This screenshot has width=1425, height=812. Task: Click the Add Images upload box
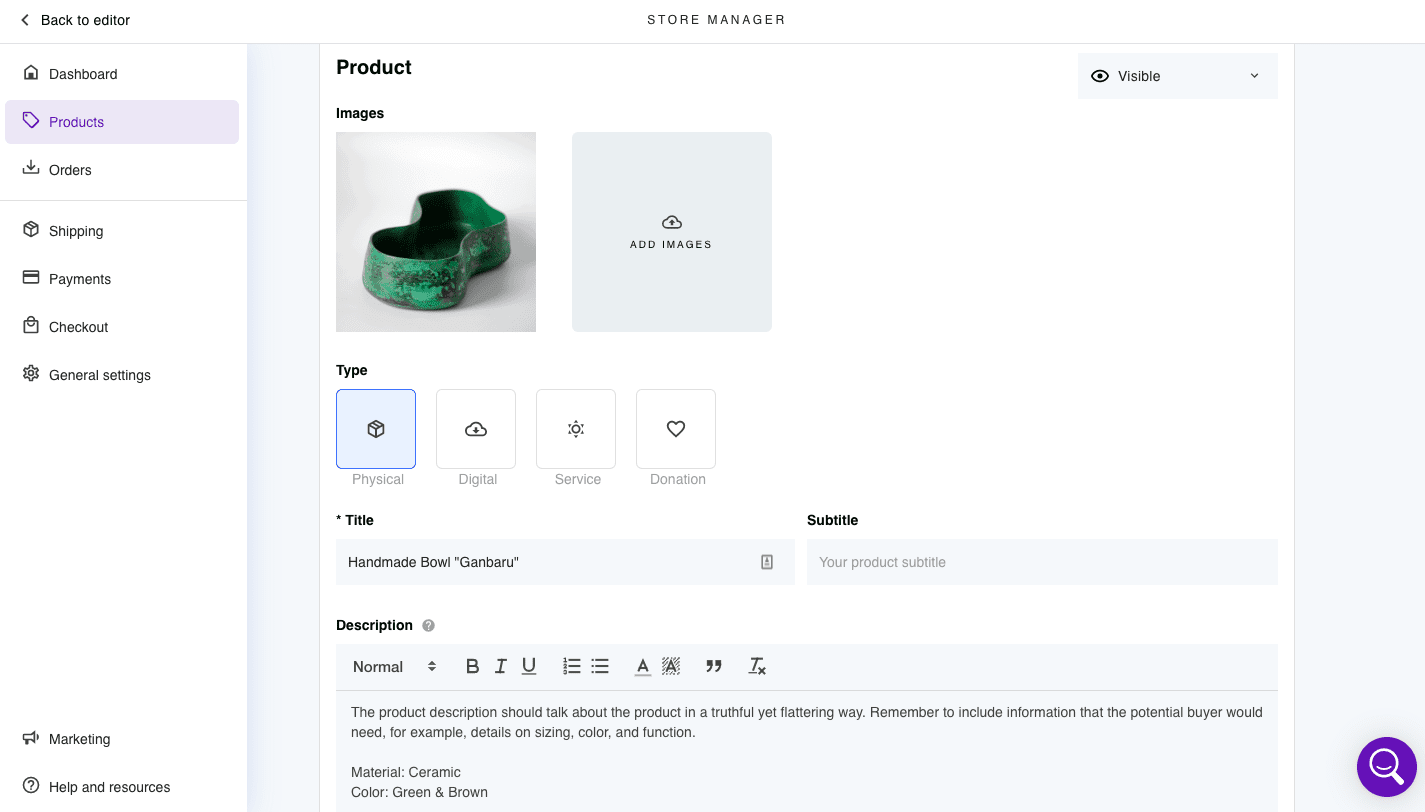click(672, 232)
